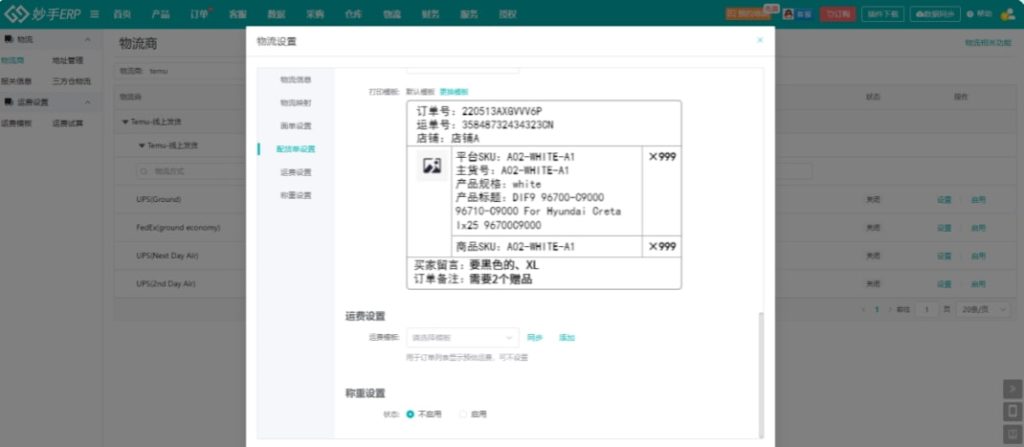The width and height of the screenshot is (1024, 447).
Task: Click the user account icon in the top-right corner
Action: (1007, 14)
